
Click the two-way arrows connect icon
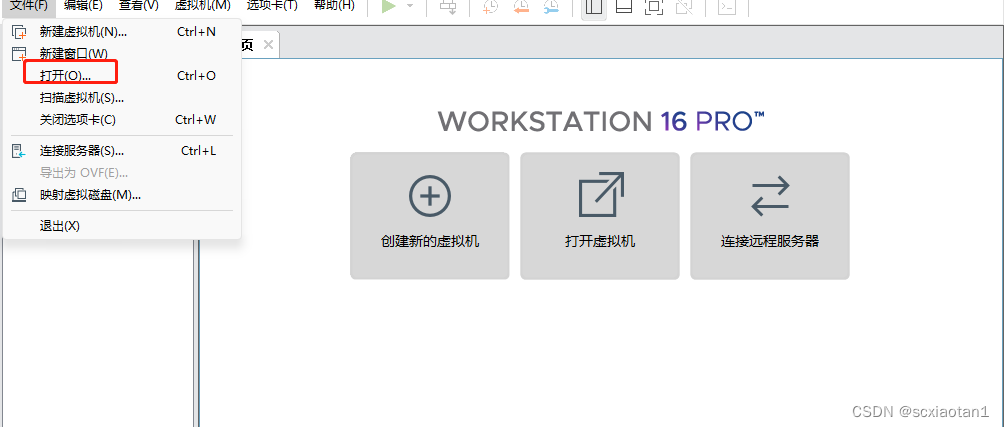770,197
